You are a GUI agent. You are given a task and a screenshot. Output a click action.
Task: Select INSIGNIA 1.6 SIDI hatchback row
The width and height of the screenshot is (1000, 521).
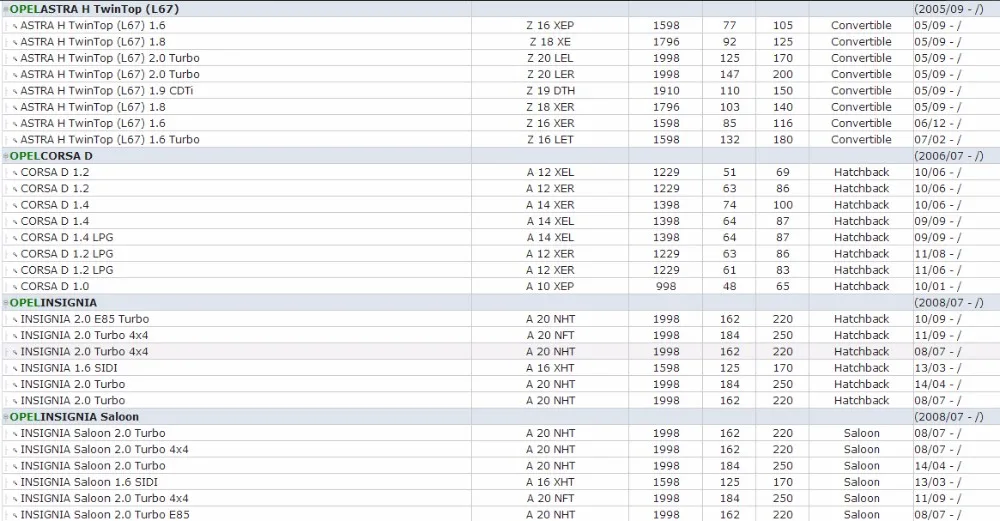click(500, 368)
